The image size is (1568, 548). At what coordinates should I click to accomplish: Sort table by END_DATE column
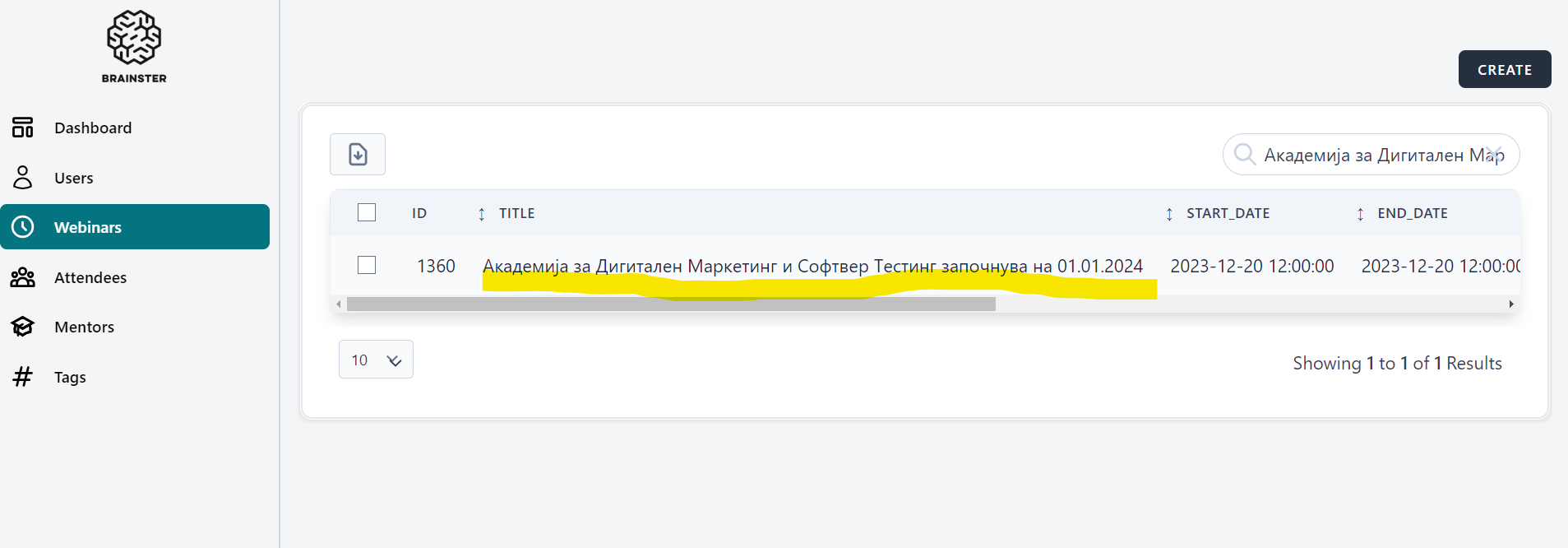[x=1360, y=214]
